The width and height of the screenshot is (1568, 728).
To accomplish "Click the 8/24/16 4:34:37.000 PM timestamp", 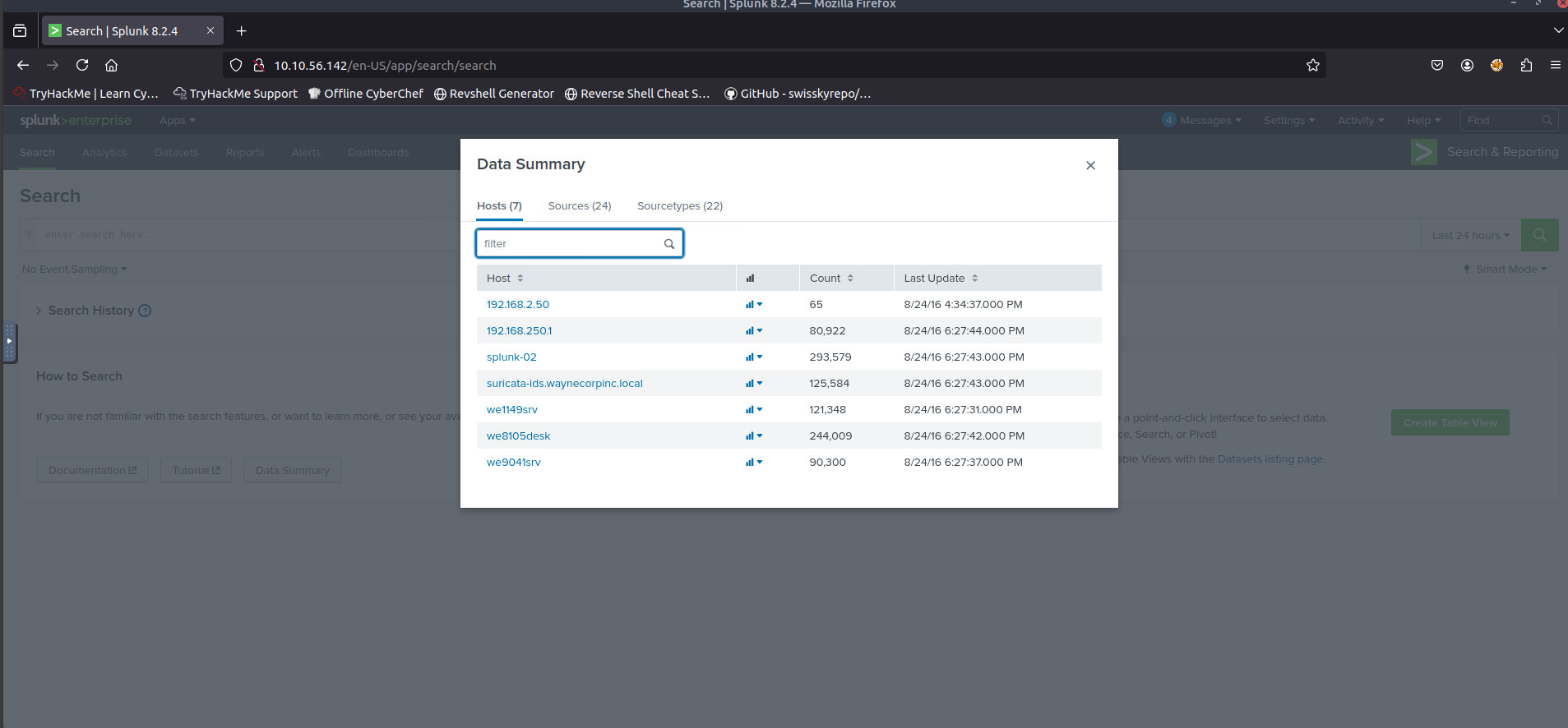I will coord(963,305).
